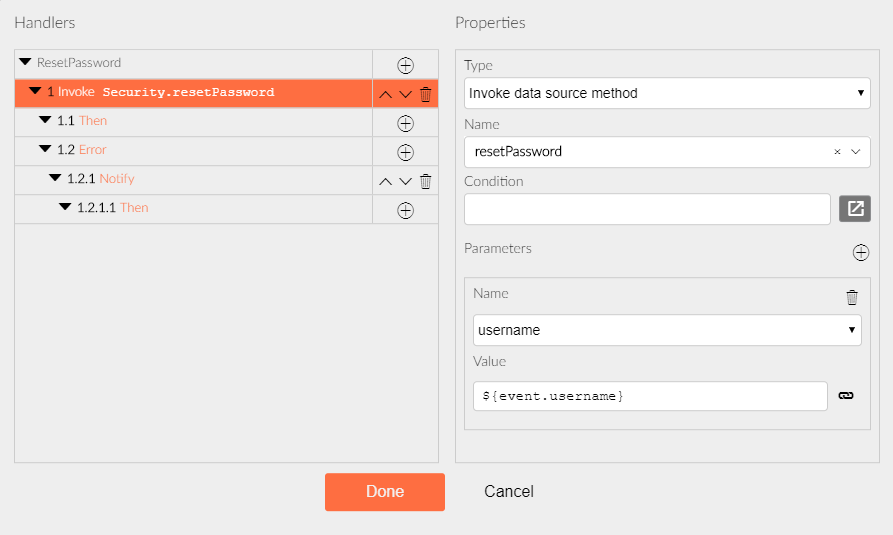This screenshot has width=893, height=535.
Task: Click the Cancel link
Action: click(509, 491)
